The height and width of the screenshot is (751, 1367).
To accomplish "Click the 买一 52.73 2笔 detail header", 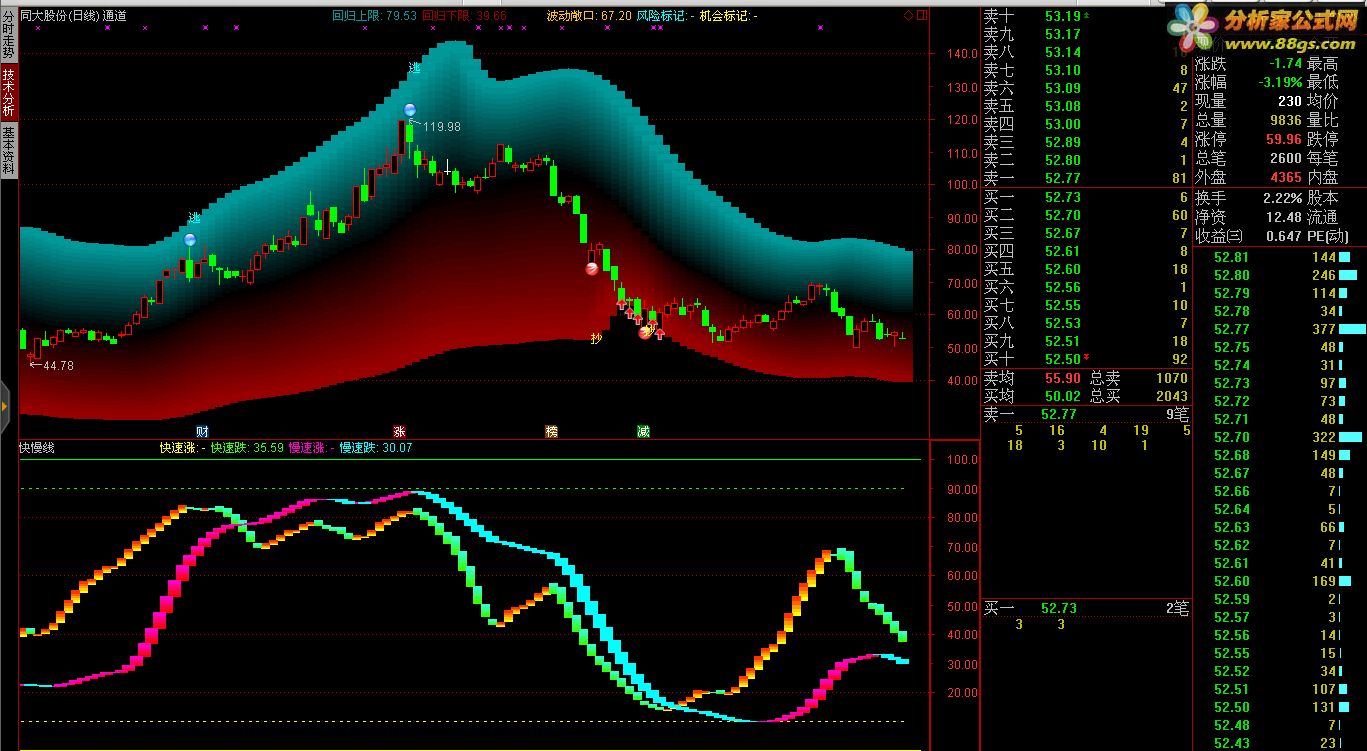I will 1086,608.
